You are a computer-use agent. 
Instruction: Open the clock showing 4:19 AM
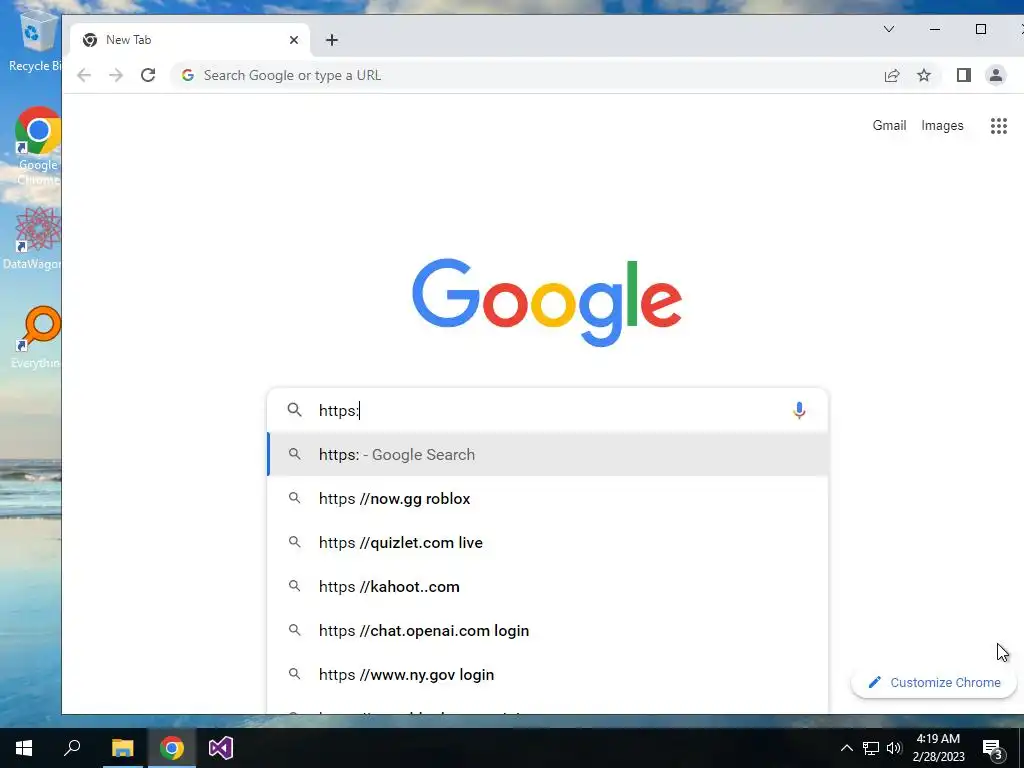point(938,748)
